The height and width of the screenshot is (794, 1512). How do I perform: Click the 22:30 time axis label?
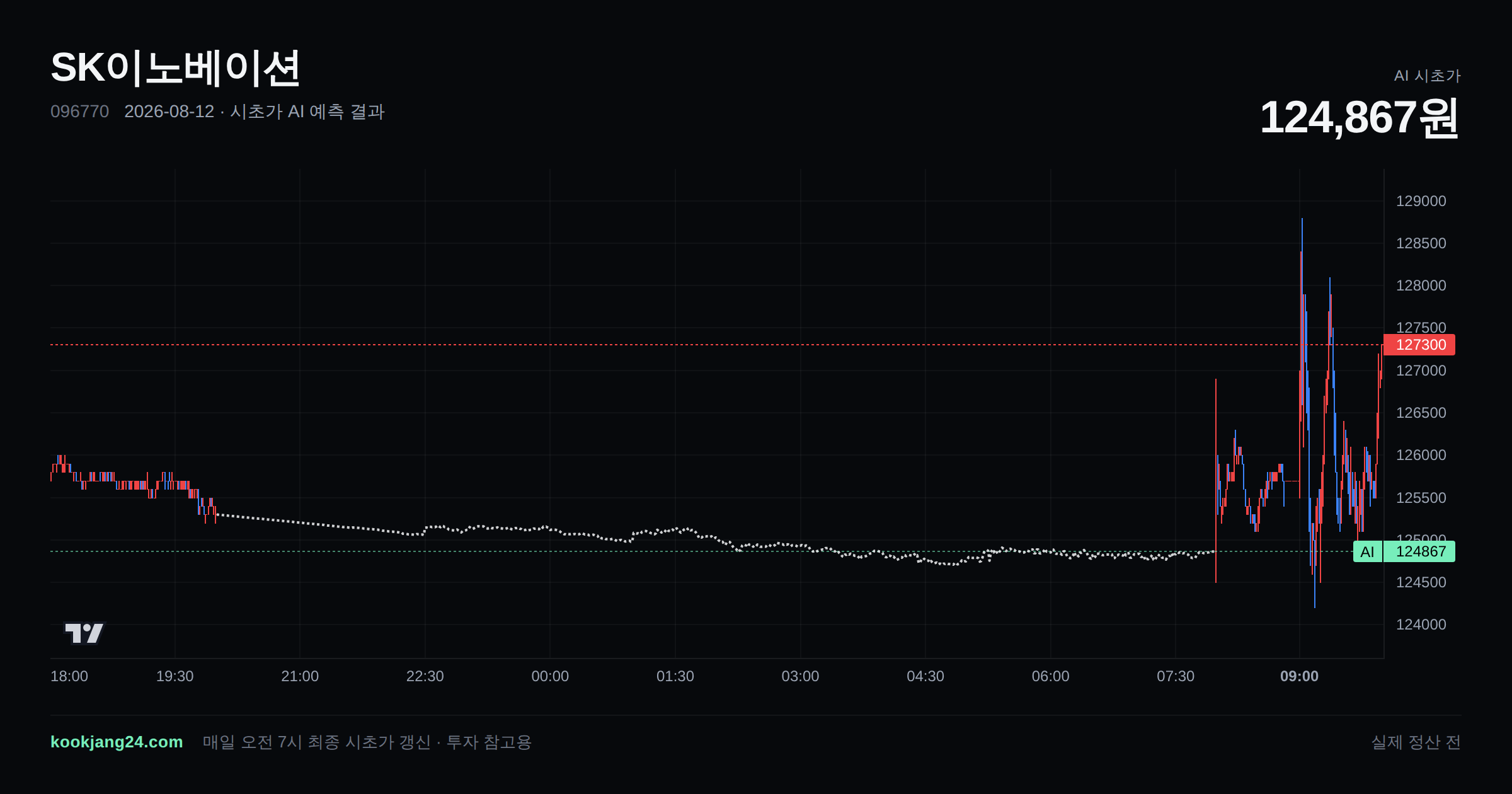coord(425,676)
